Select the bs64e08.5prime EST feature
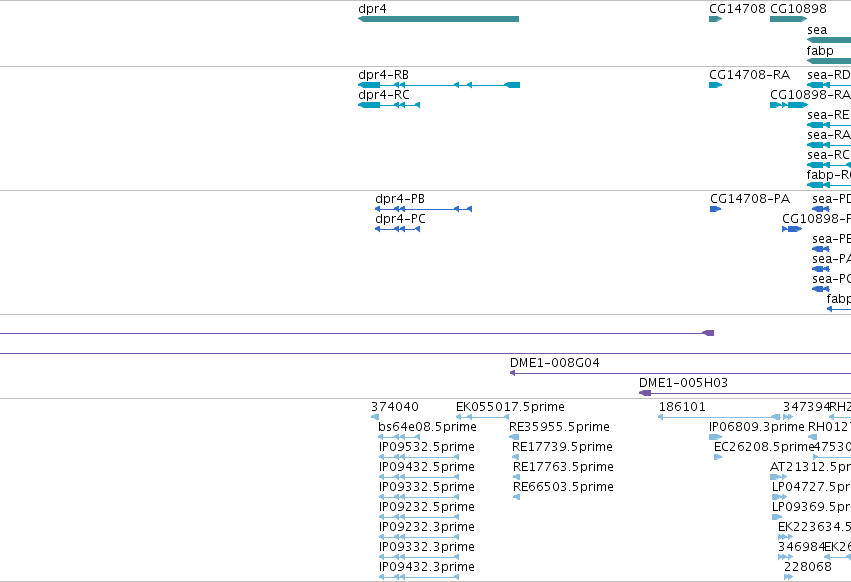Image resolution: width=851 pixels, height=582 pixels. (399, 437)
